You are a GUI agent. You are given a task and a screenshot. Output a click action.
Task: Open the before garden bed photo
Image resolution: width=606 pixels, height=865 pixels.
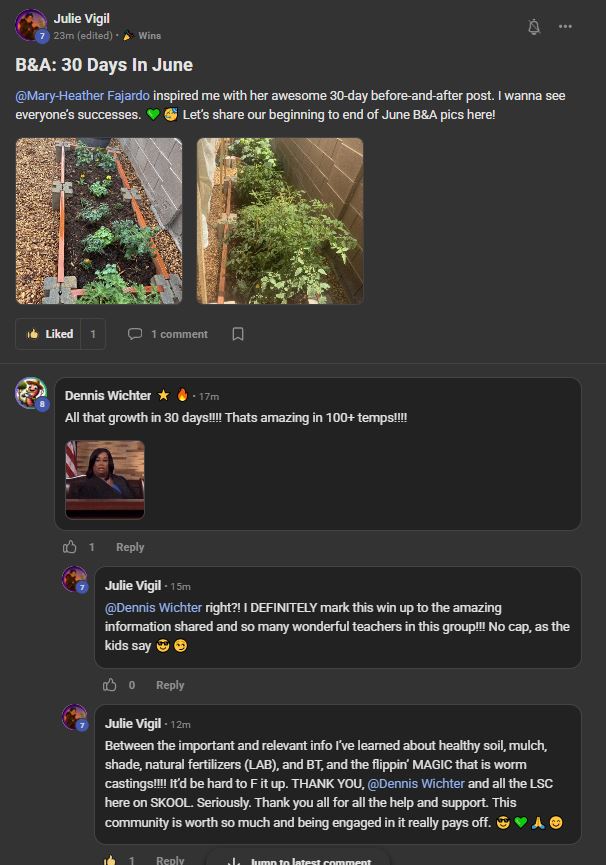[99, 221]
